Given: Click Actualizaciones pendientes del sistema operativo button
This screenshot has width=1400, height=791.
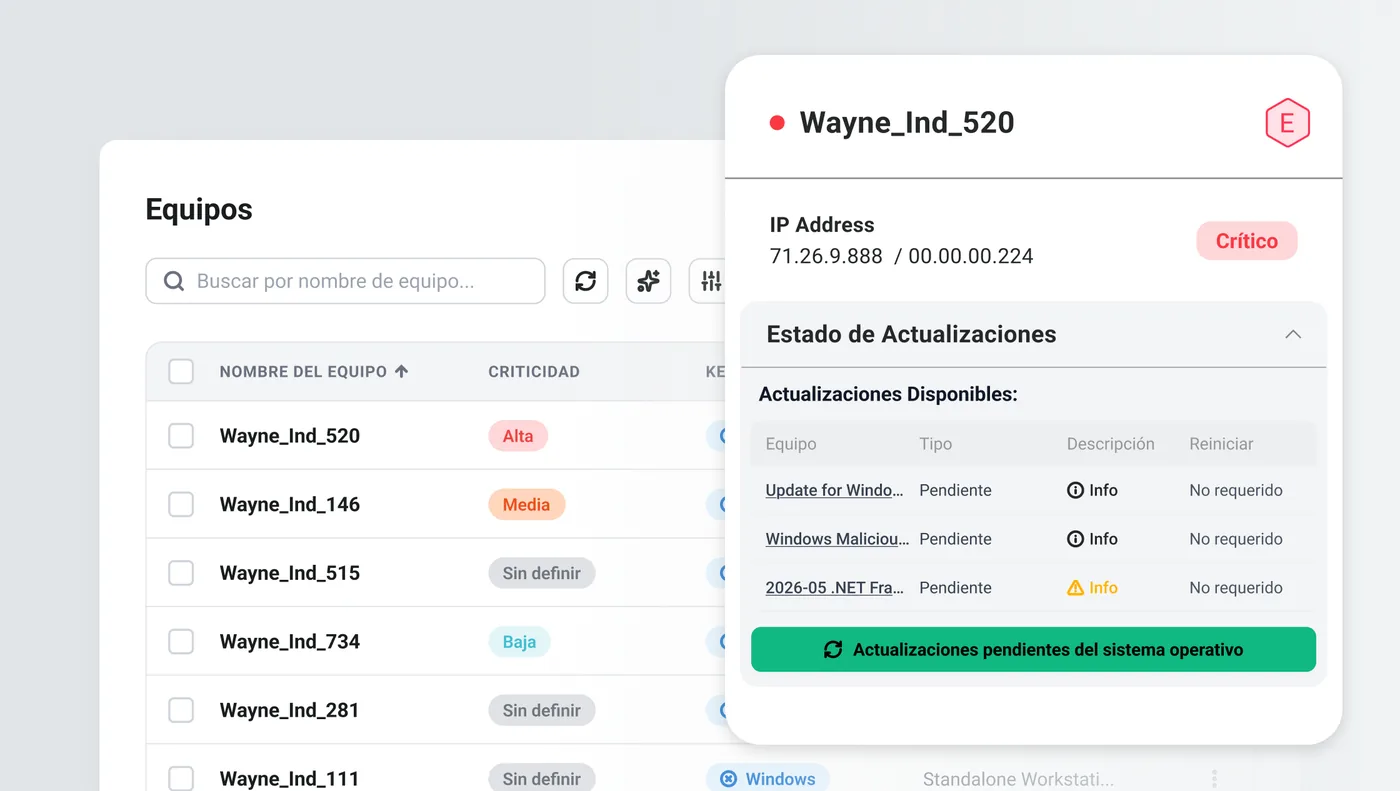Looking at the screenshot, I should 1033,650.
